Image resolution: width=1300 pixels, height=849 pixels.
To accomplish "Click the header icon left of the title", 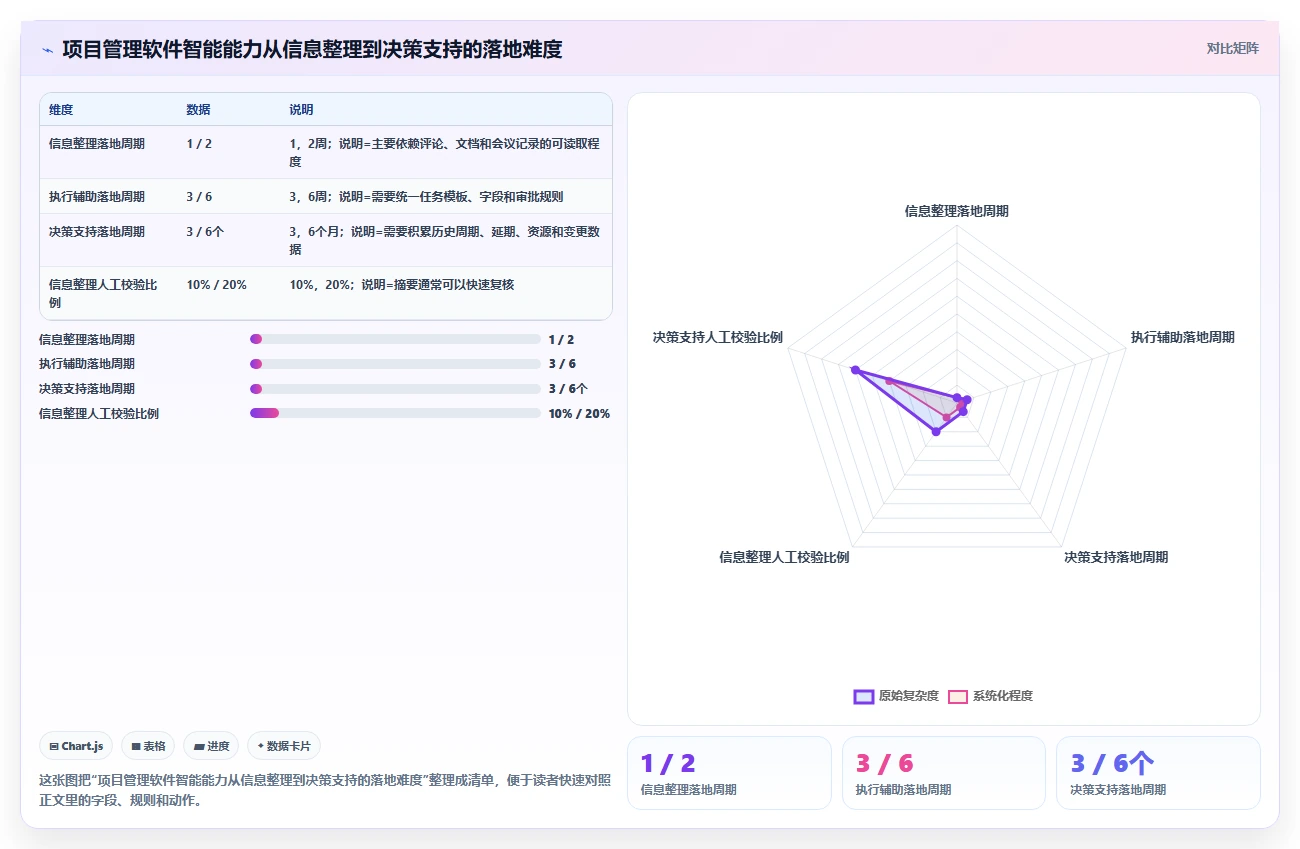I will 47,49.
